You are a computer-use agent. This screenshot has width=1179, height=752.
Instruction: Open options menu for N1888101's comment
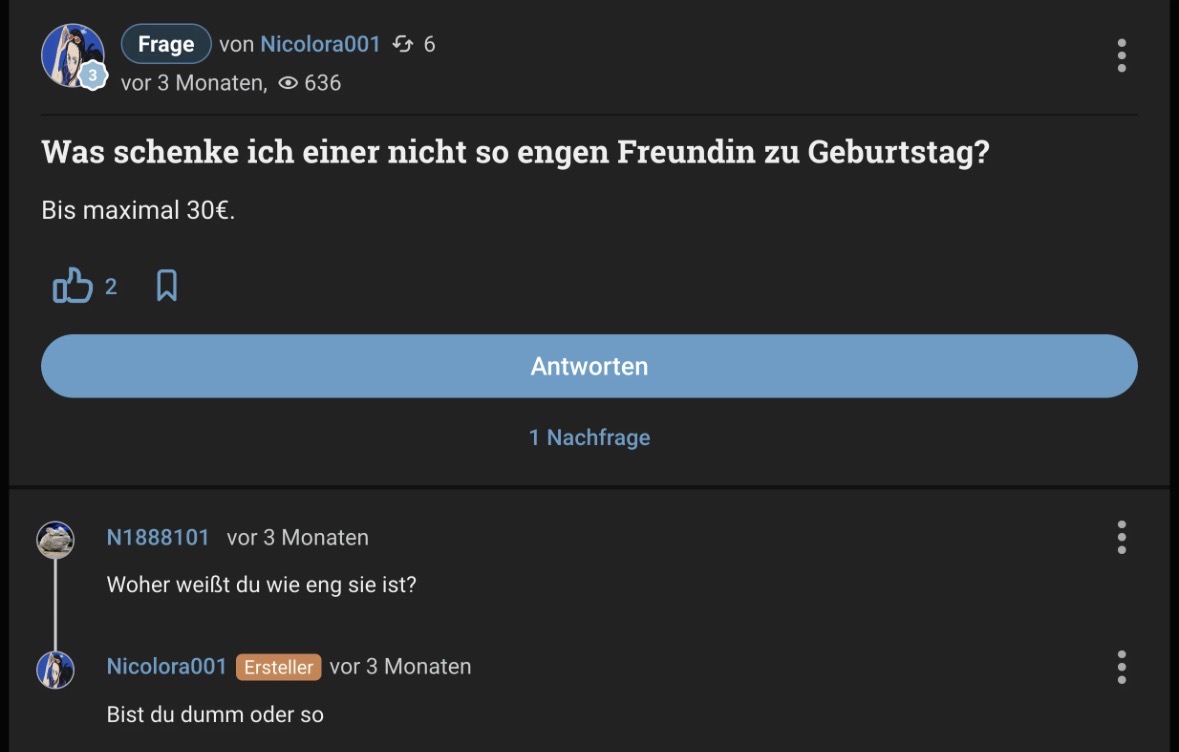[1121, 537]
